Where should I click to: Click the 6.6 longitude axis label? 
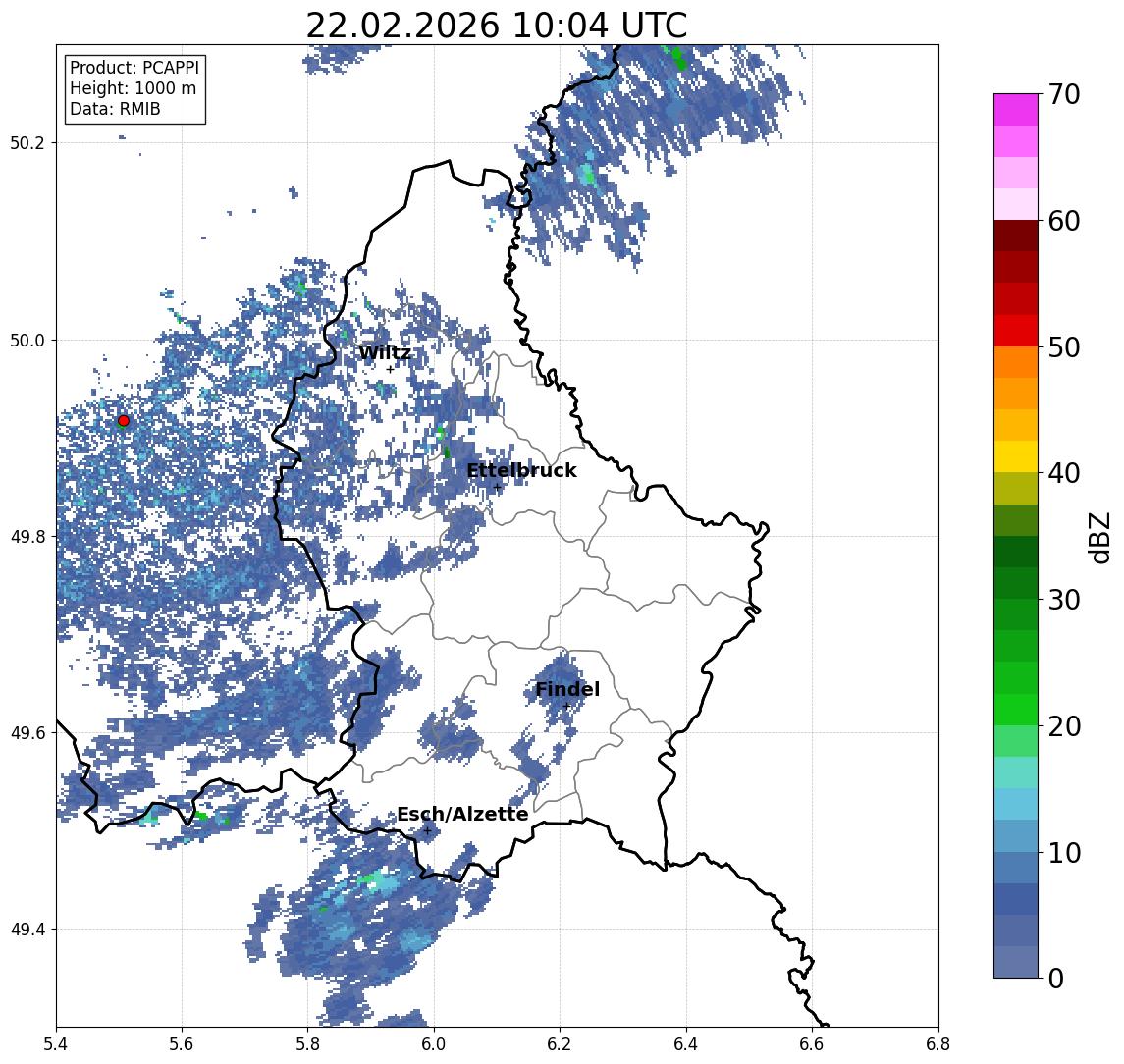pos(812,1044)
